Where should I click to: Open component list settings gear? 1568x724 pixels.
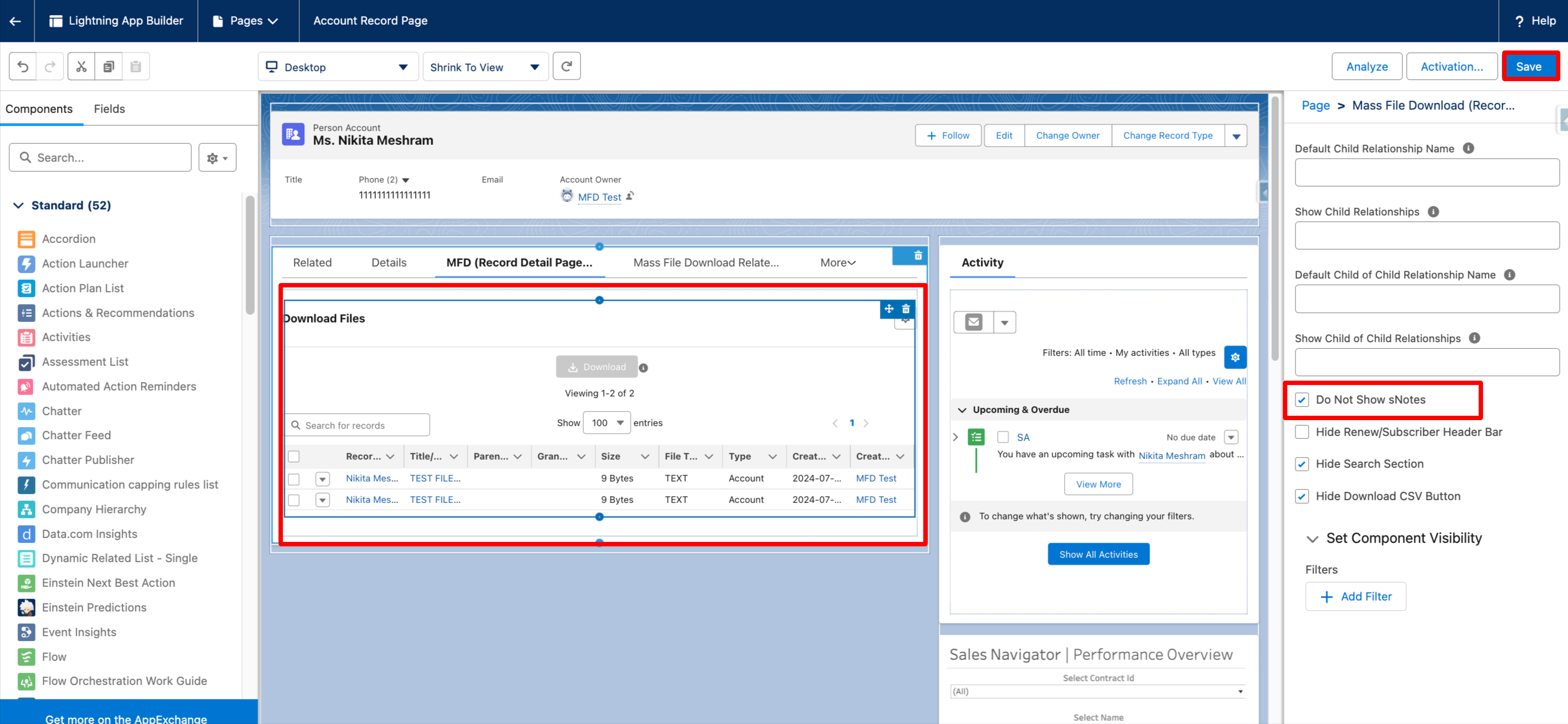217,158
